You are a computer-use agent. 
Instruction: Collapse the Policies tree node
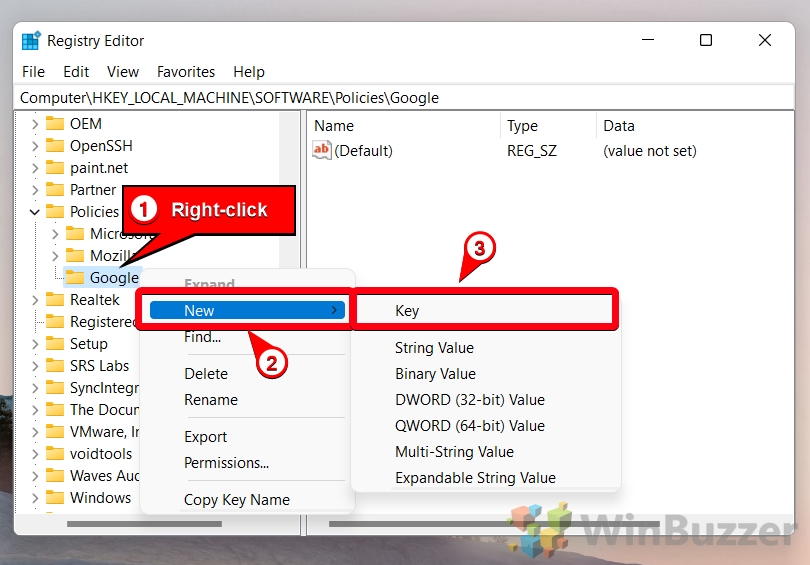35,212
